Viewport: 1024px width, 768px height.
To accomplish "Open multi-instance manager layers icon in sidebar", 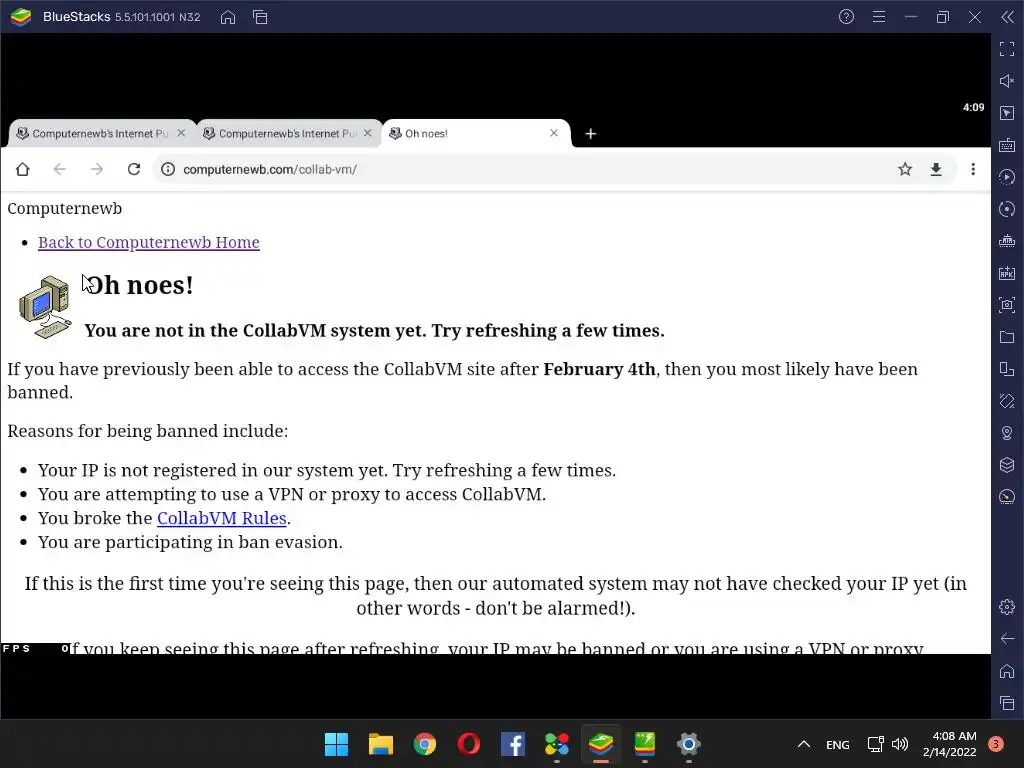I will tap(1007, 465).
